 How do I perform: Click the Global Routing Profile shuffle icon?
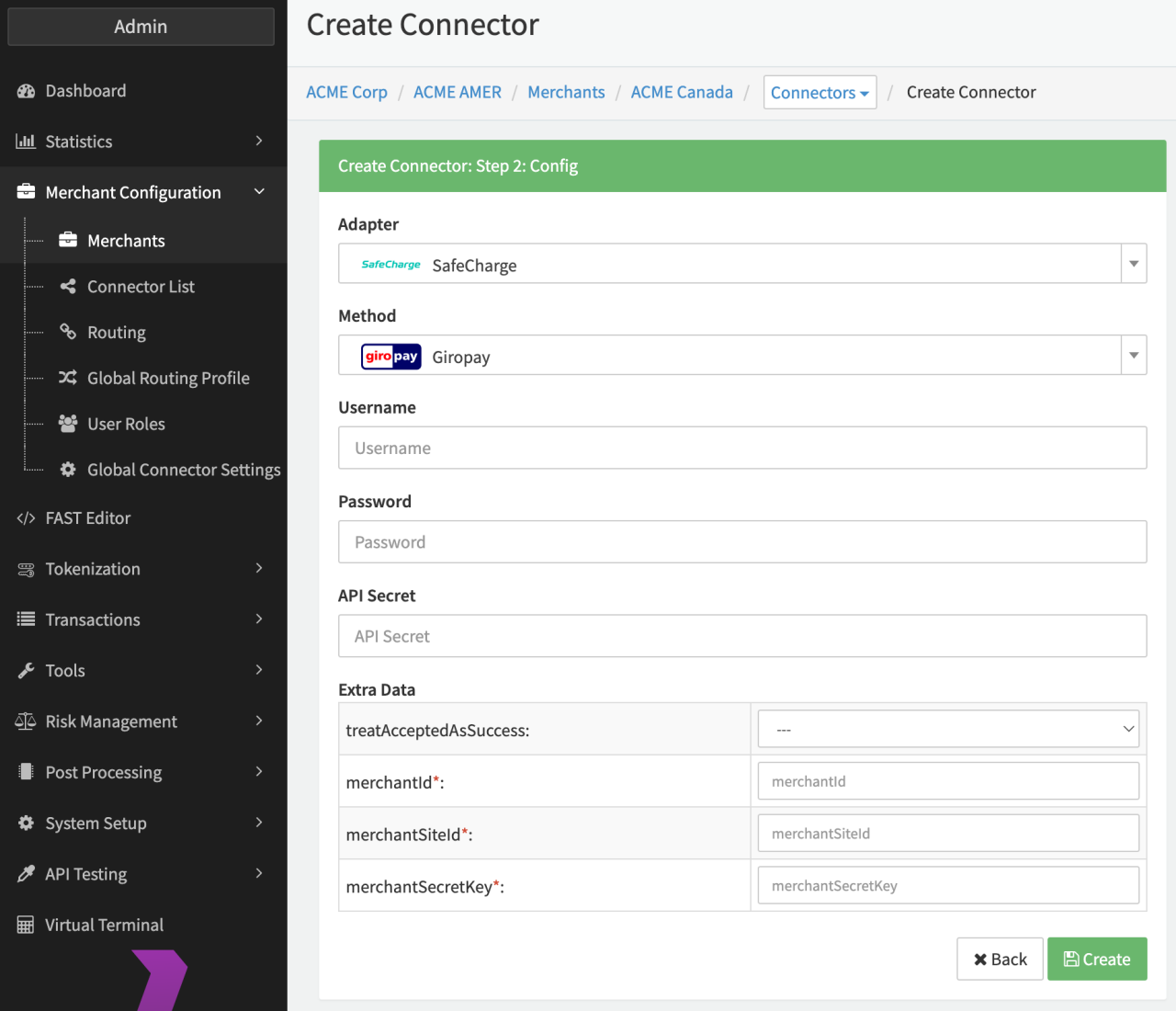(68, 378)
